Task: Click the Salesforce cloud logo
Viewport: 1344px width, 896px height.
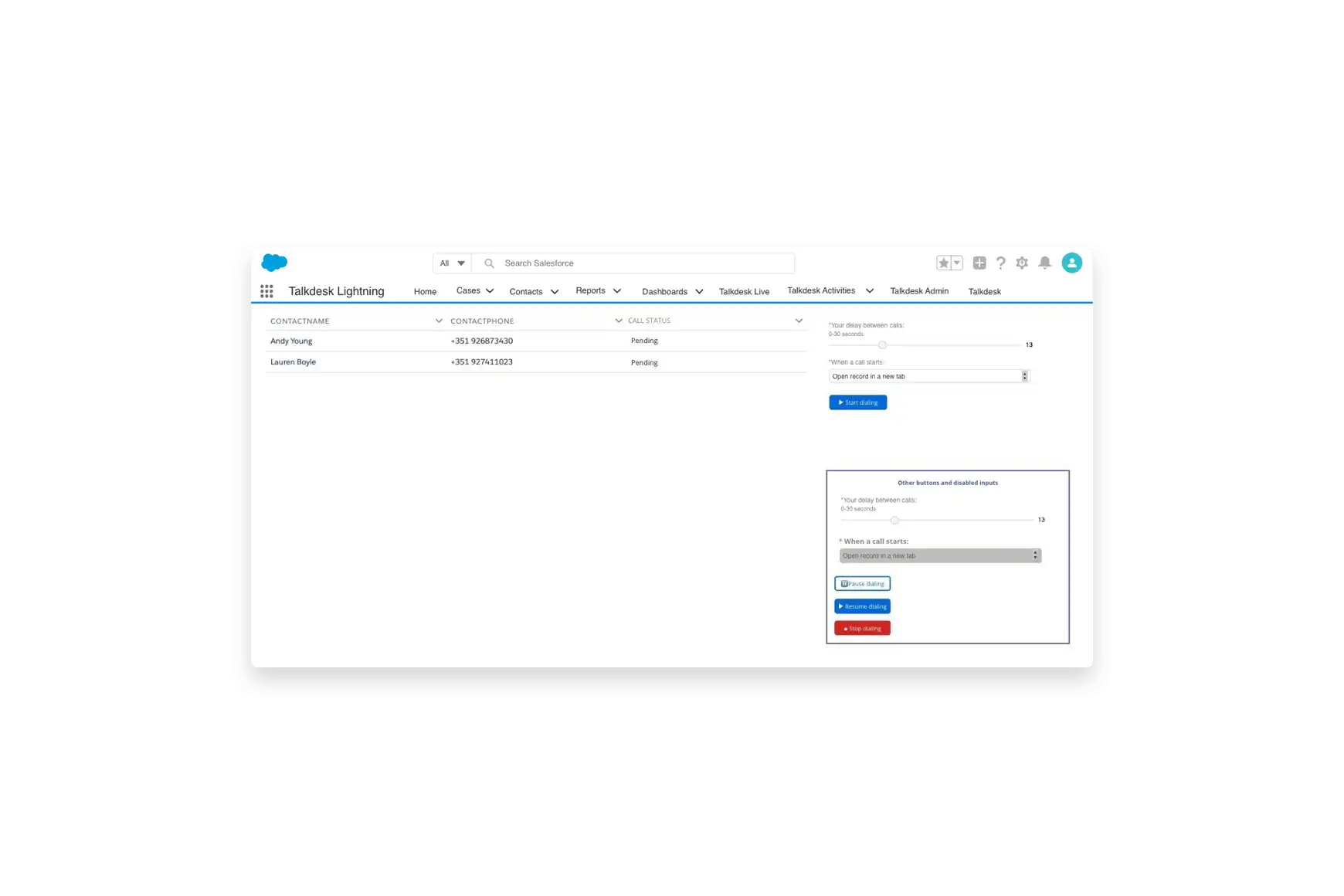Action: click(x=274, y=263)
